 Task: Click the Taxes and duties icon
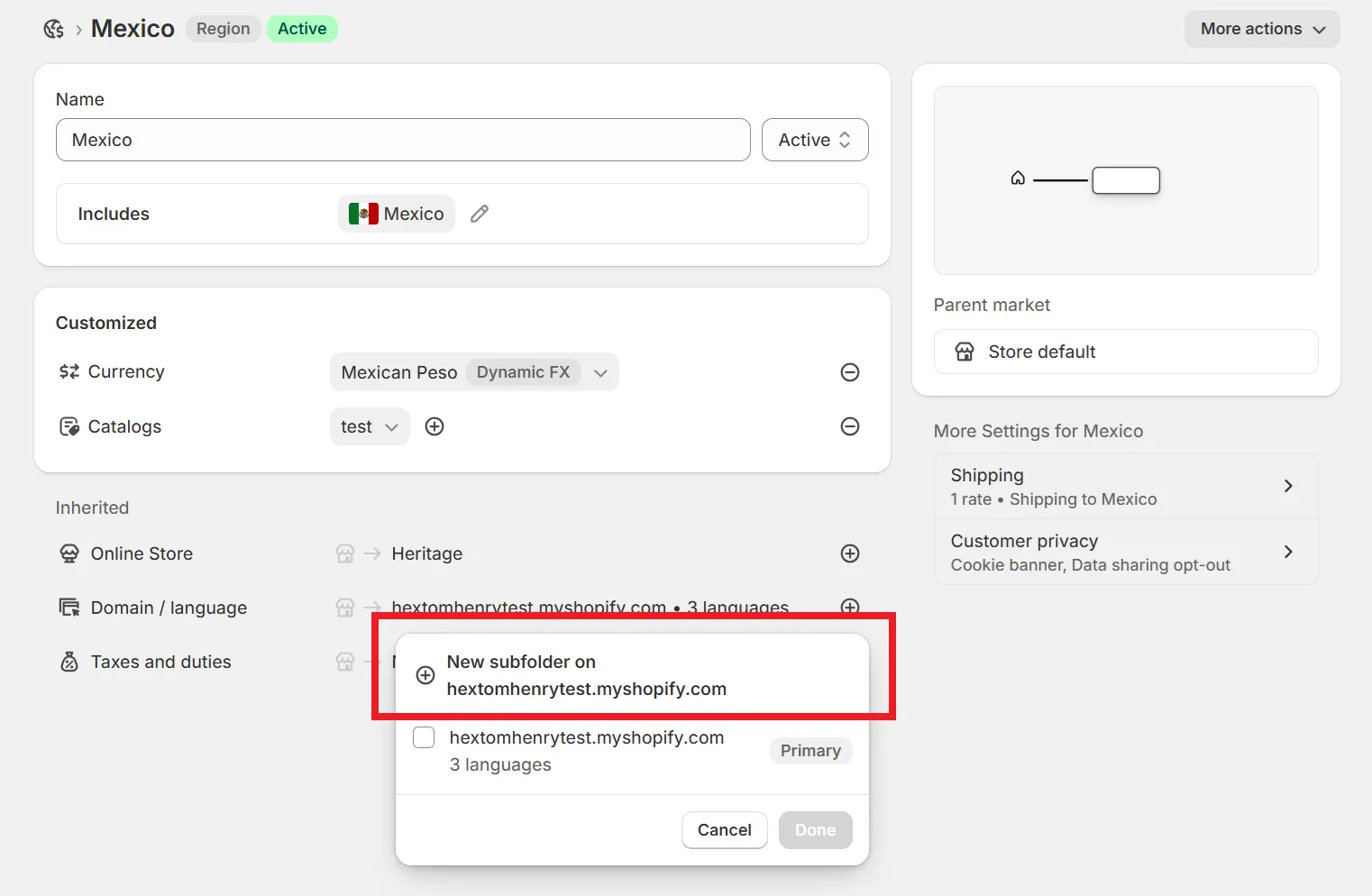click(69, 662)
